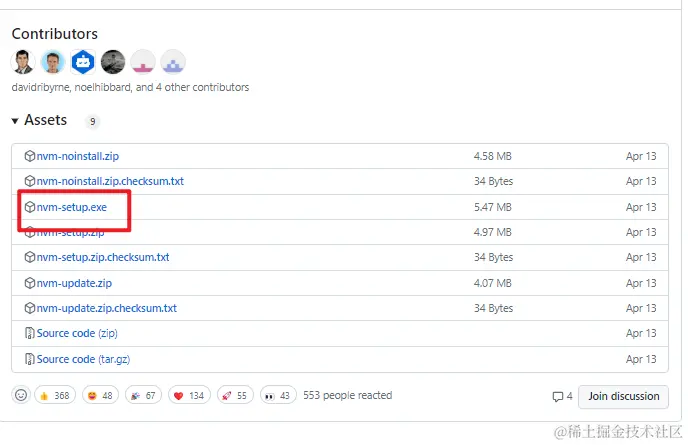Click zip file icon beside Source code (zip)

pos(29,334)
